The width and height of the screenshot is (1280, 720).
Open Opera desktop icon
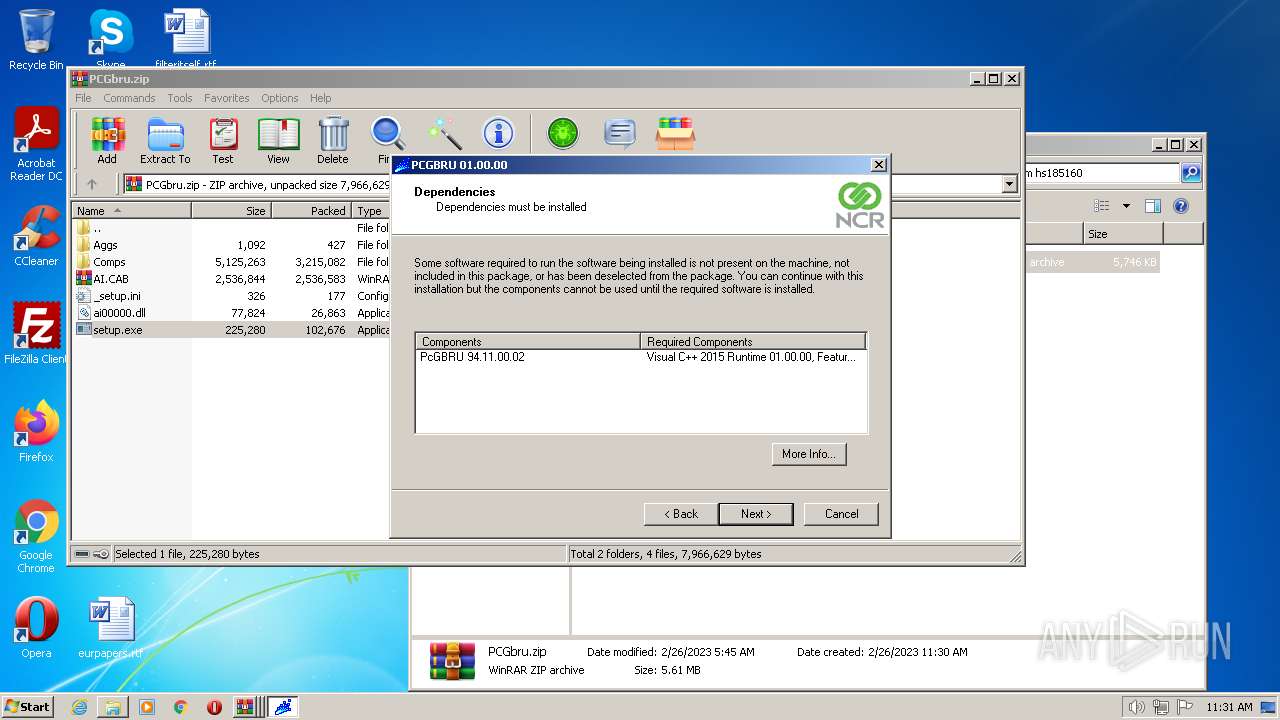[36, 628]
